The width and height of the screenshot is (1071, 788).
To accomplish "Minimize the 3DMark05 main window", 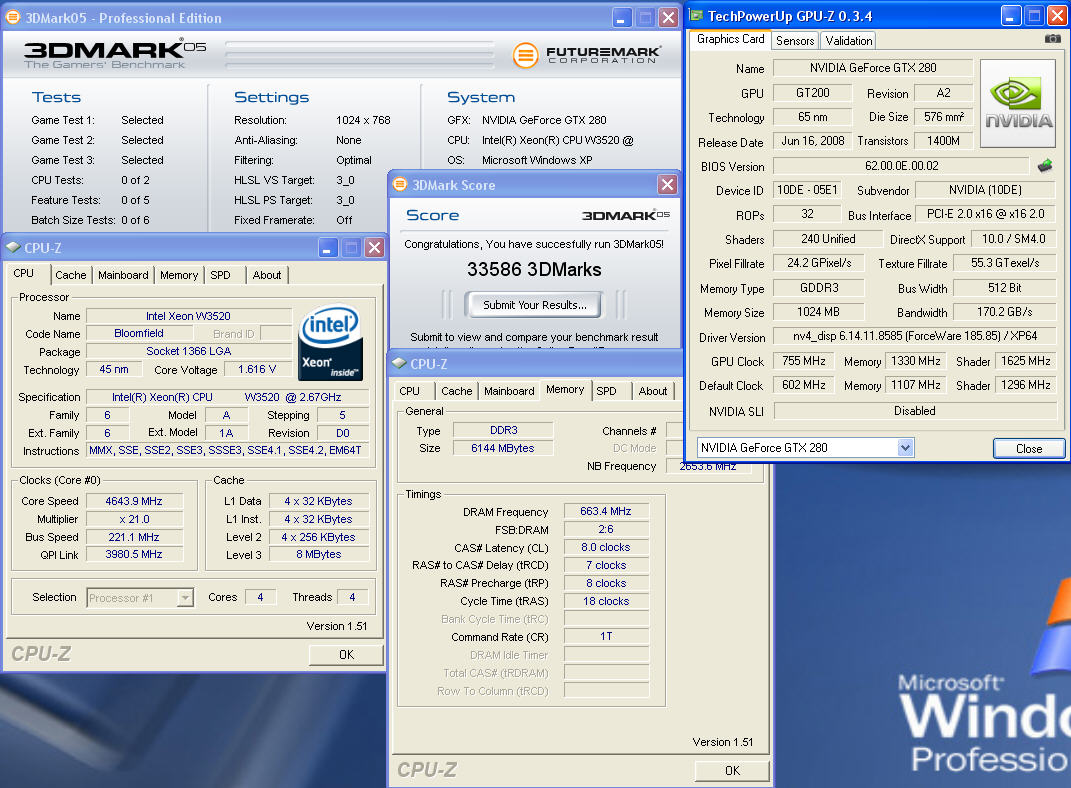I will pyautogui.click(x=621, y=17).
